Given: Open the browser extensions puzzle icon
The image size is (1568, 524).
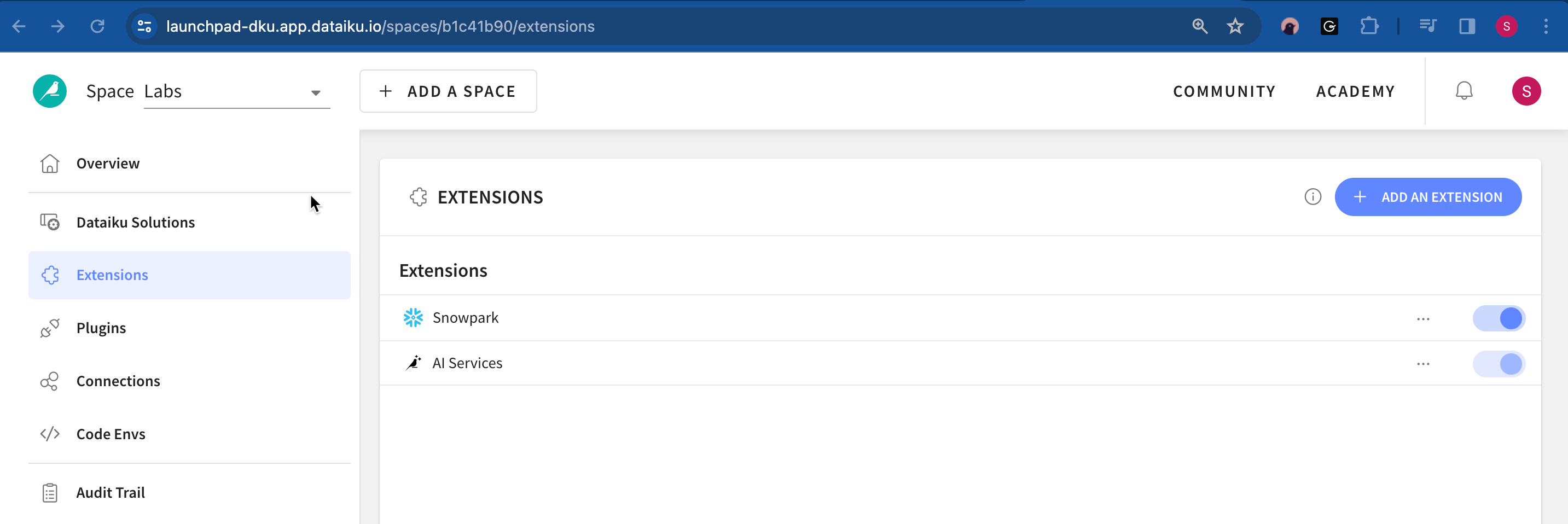Looking at the screenshot, I should pyautogui.click(x=1369, y=26).
